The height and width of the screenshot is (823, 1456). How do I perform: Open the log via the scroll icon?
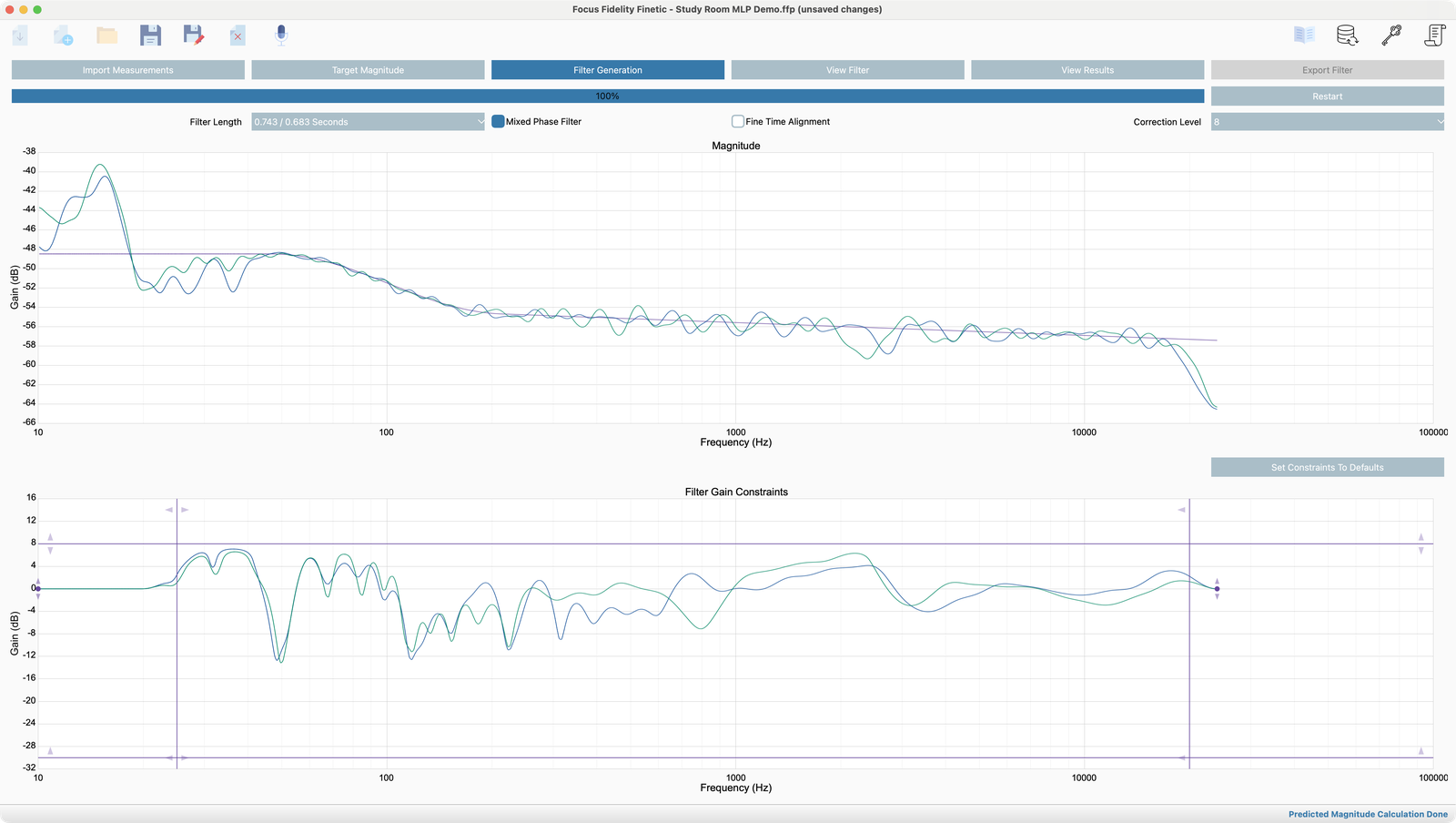click(x=1435, y=36)
